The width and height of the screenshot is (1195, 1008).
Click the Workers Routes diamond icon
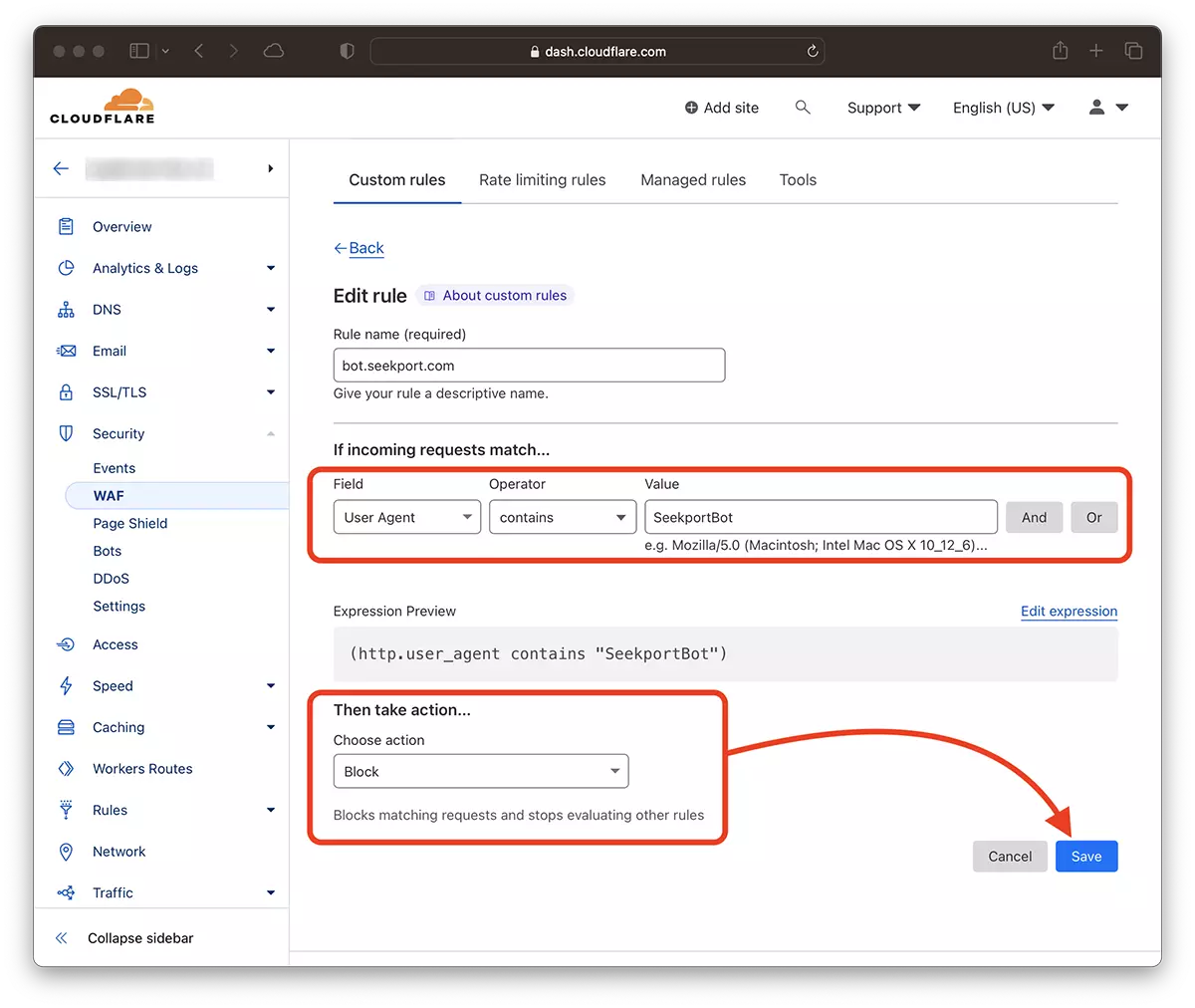[66, 769]
